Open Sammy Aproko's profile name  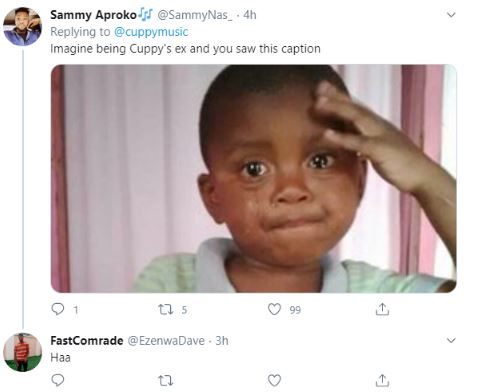point(93,15)
